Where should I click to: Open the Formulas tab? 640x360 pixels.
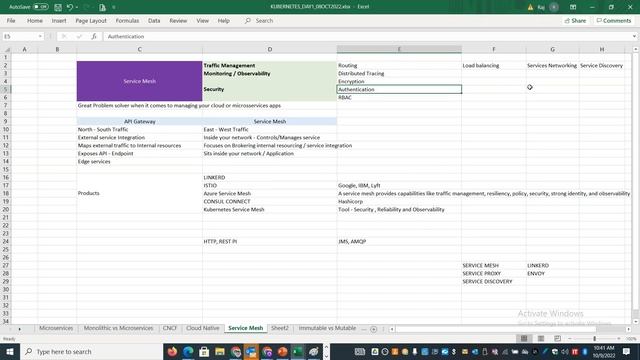pos(127,20)
